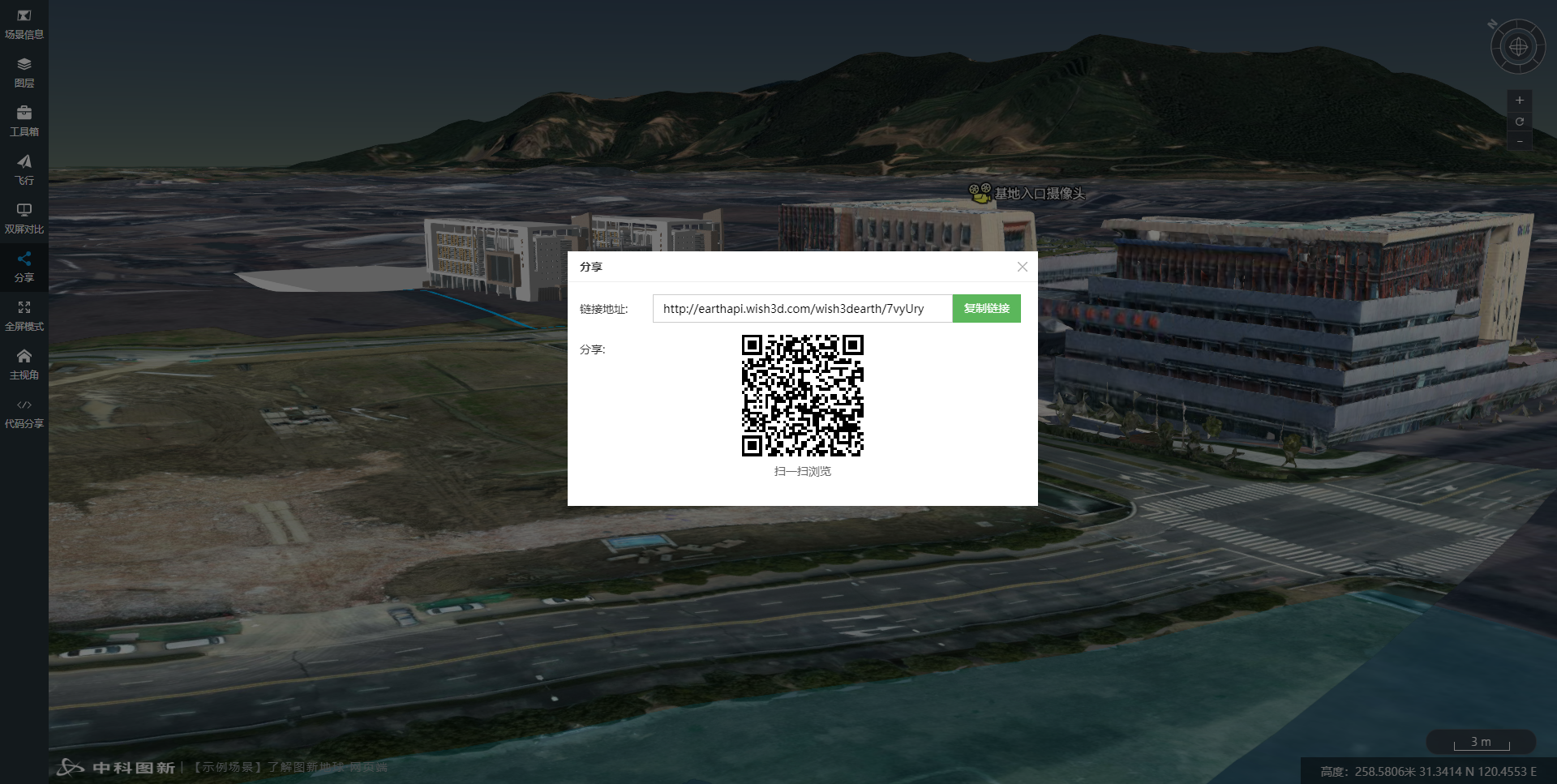Click the share link address field
The image size is (1557, 784).
point(802,309)
